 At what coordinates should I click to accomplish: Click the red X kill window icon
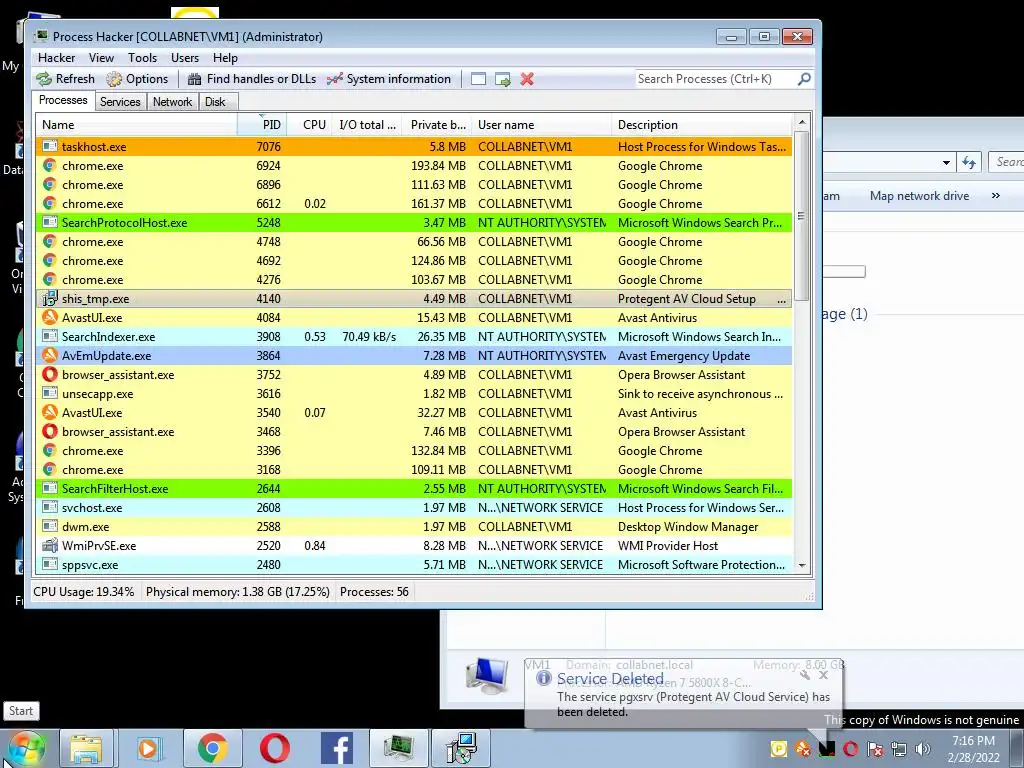pos(527,79)
